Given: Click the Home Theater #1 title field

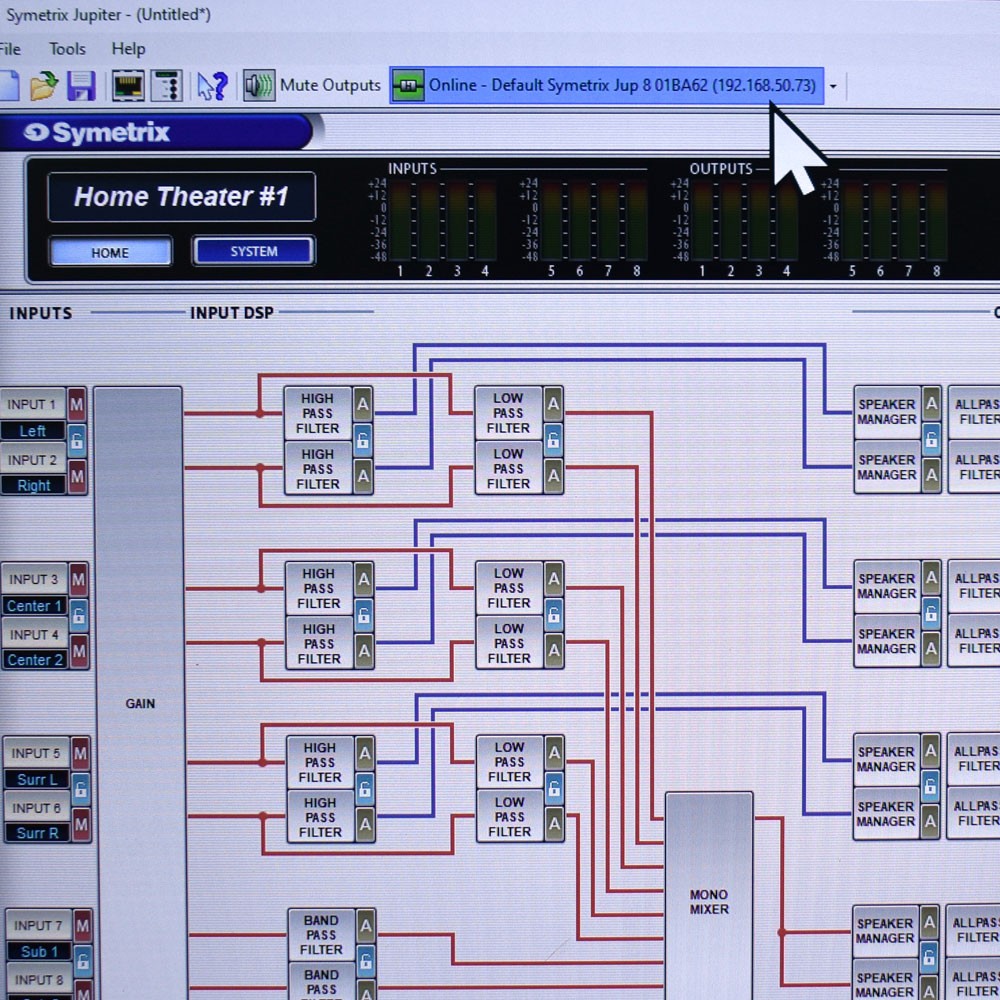Looking at the screenshot, I should [x=181, y=196].
